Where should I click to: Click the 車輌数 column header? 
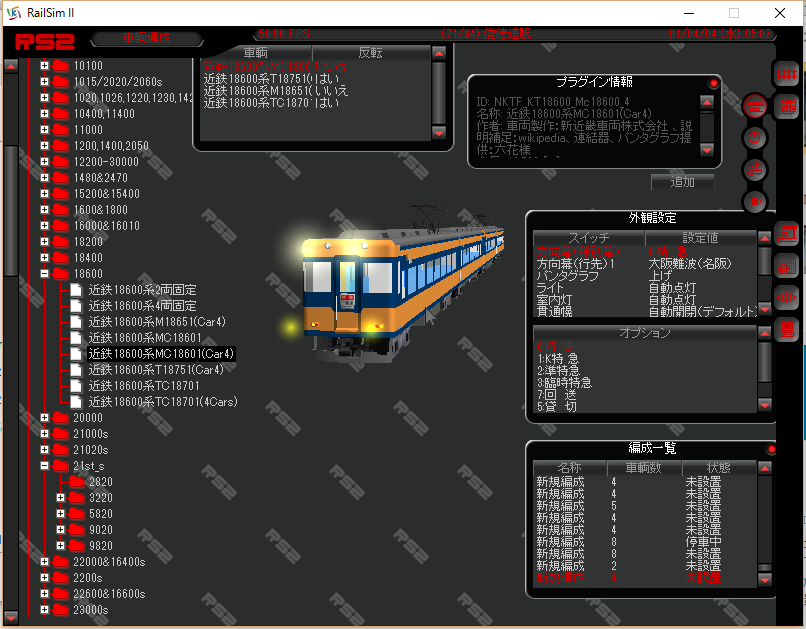(x=644, y=468)
